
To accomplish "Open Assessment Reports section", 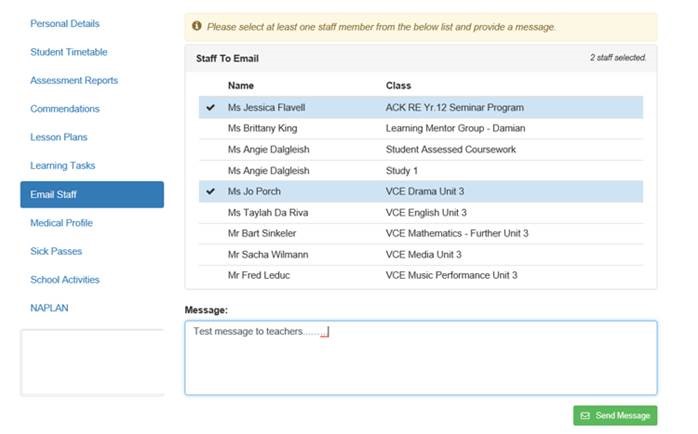I will (x=74, y=80).
